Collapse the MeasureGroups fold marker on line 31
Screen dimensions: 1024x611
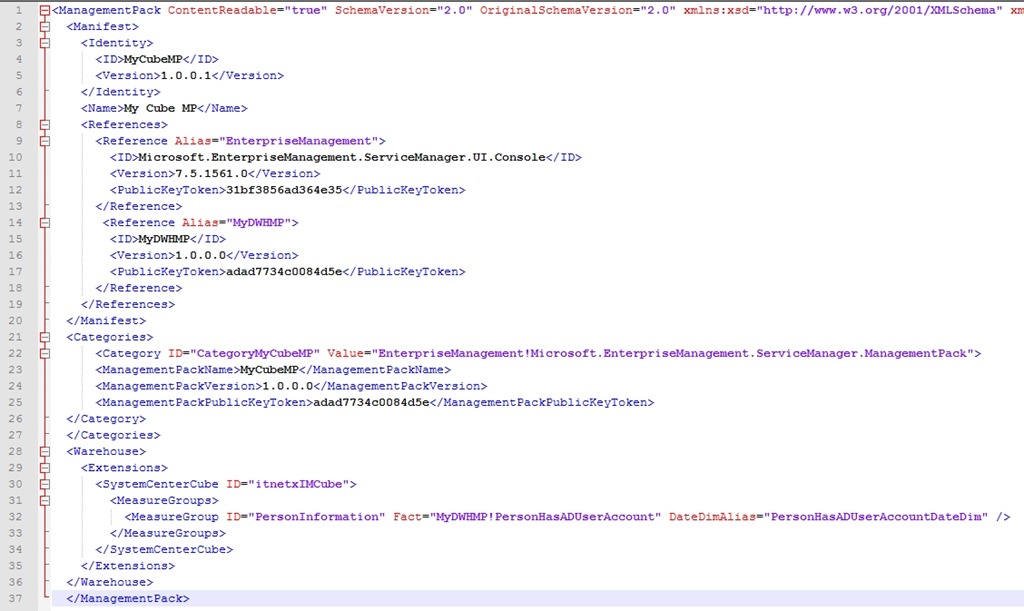[x=44, y=500]
